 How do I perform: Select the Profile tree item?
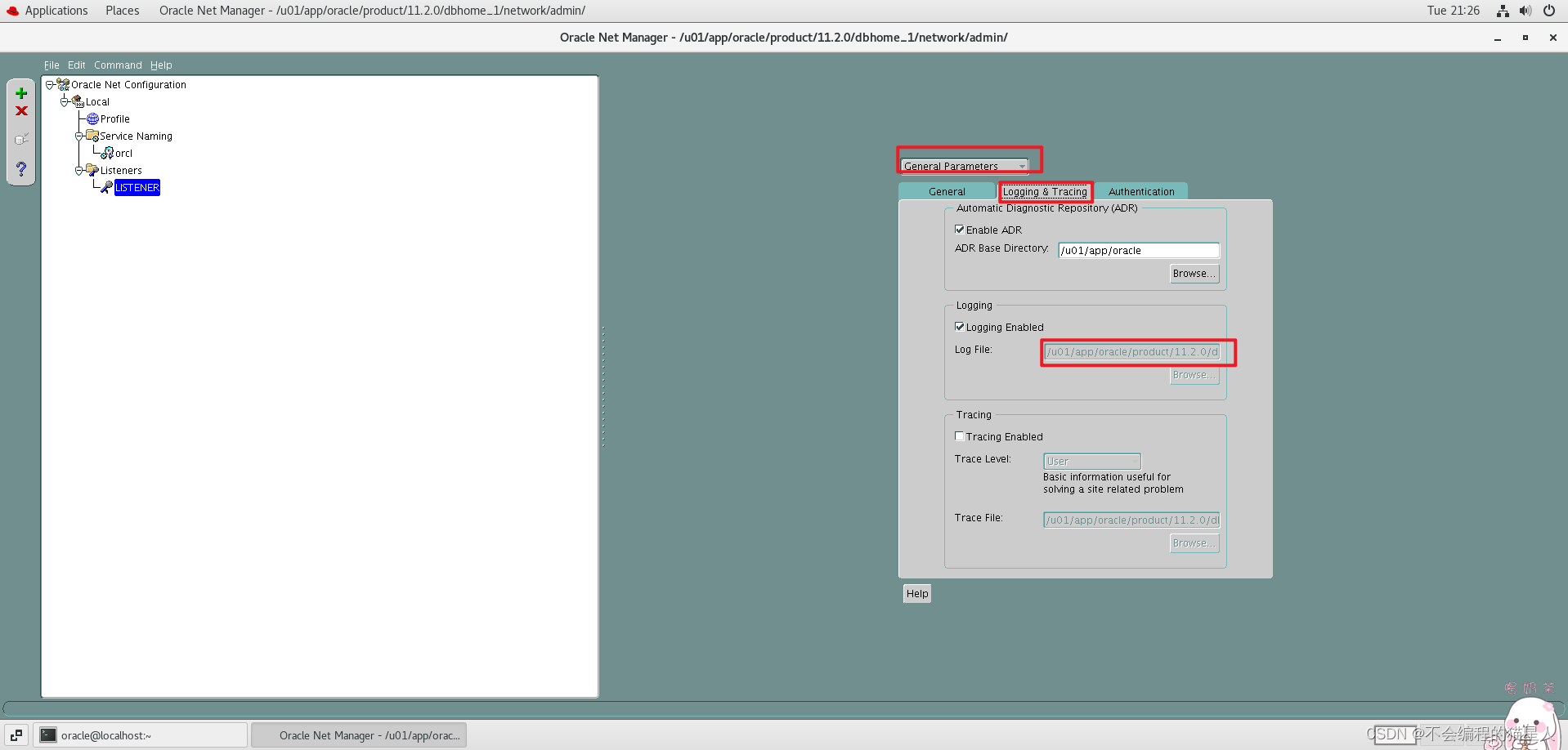click(115, 118)
